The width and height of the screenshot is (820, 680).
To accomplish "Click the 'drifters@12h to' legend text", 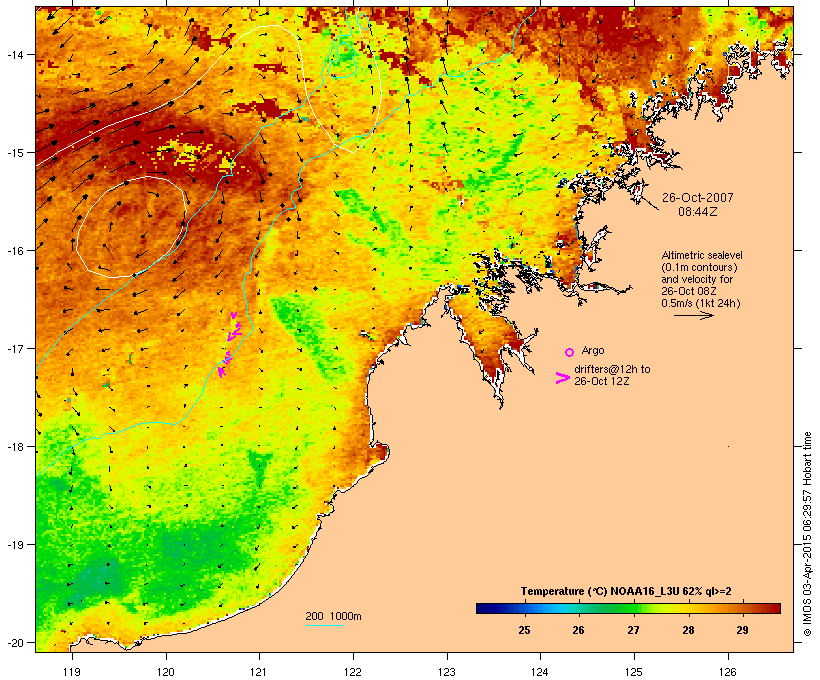I will pyautogui.click(x=612, y=369).
